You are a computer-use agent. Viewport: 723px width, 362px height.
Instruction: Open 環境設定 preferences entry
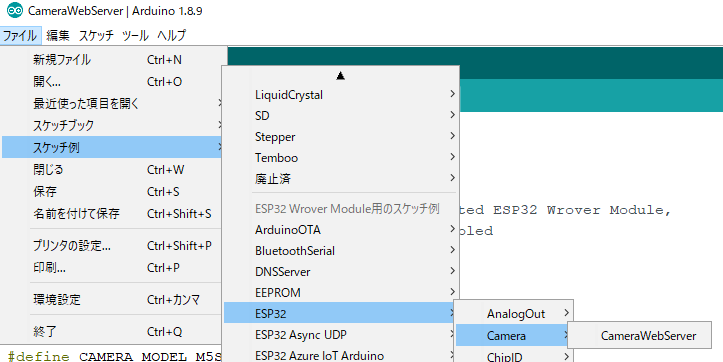tap(113, 300)
